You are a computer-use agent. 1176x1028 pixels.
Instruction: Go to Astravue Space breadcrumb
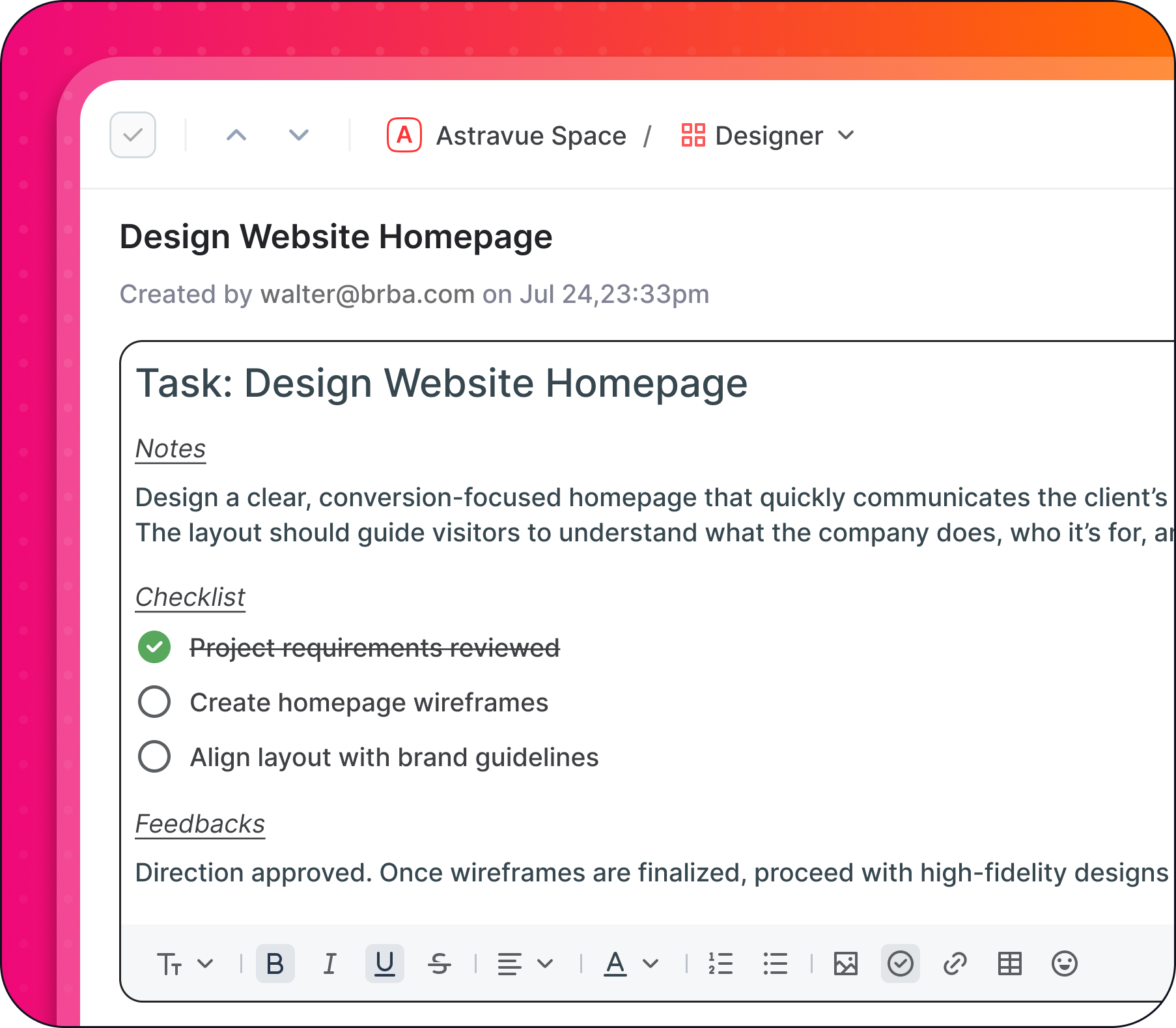coord(531,136)
